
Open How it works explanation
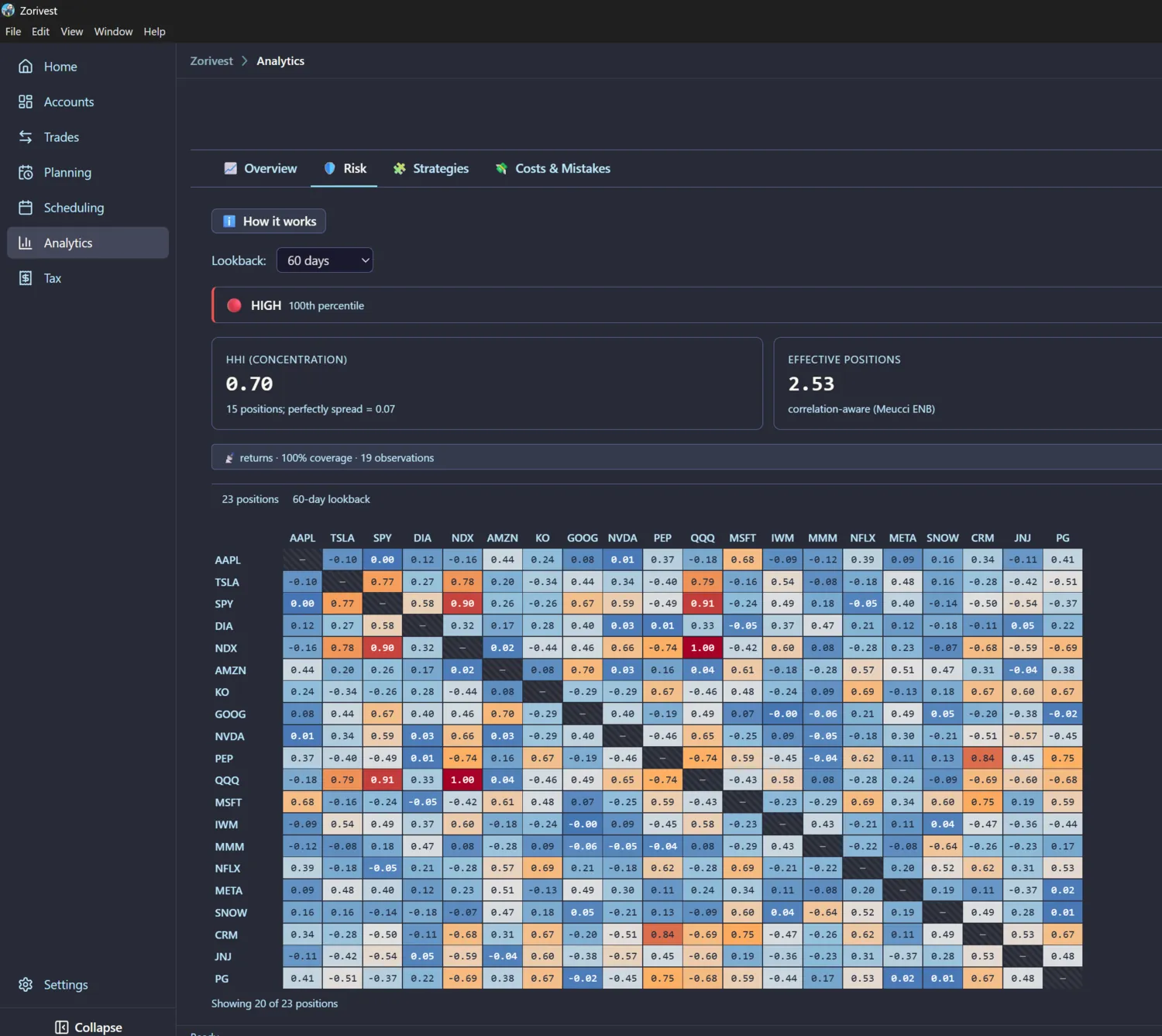[x=269, y=222]
